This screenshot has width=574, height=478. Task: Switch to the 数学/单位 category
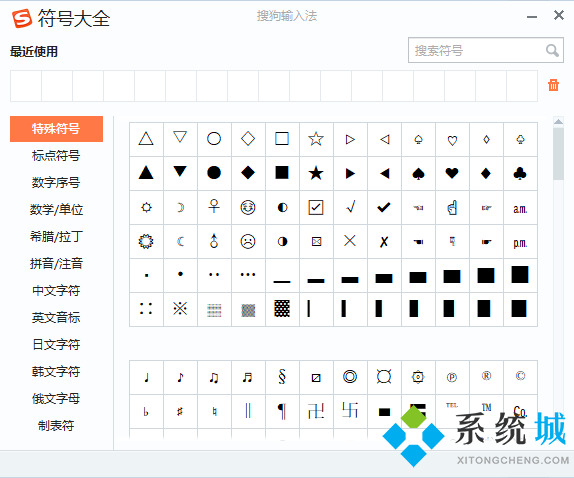pos(56,209)
